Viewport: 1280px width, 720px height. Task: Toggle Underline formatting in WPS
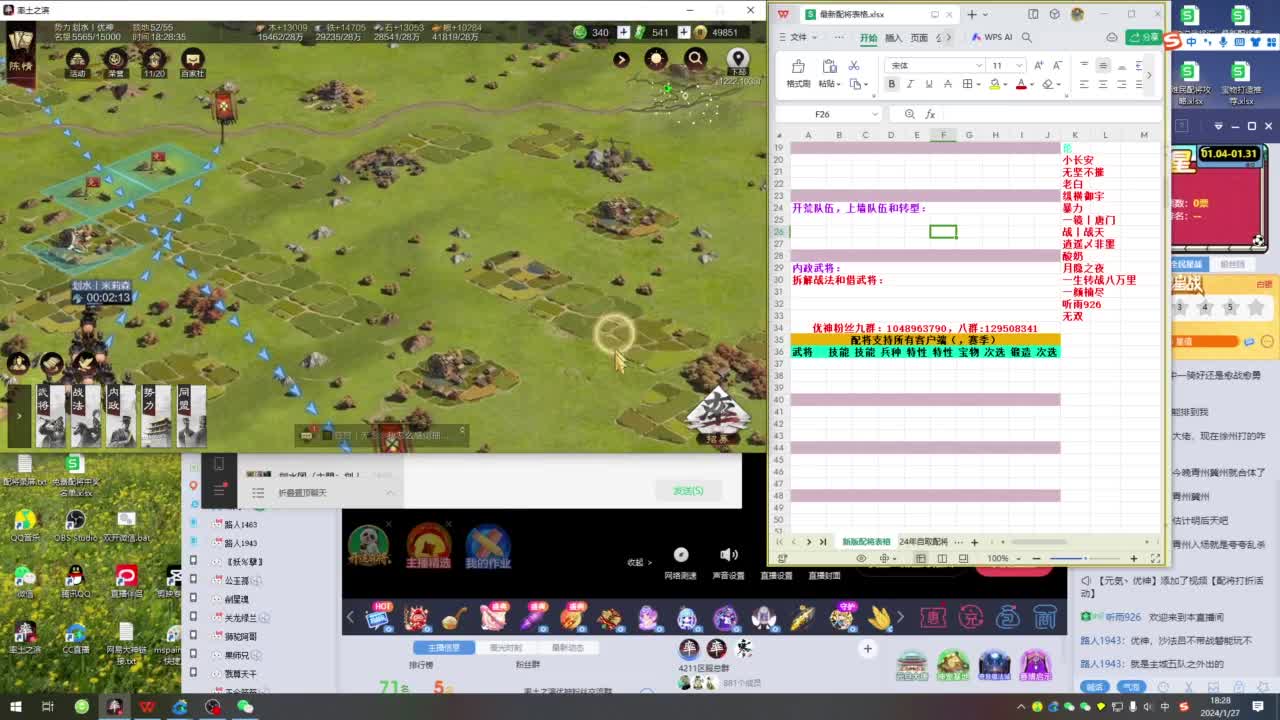pyautogui.click(x=929, y=84)
